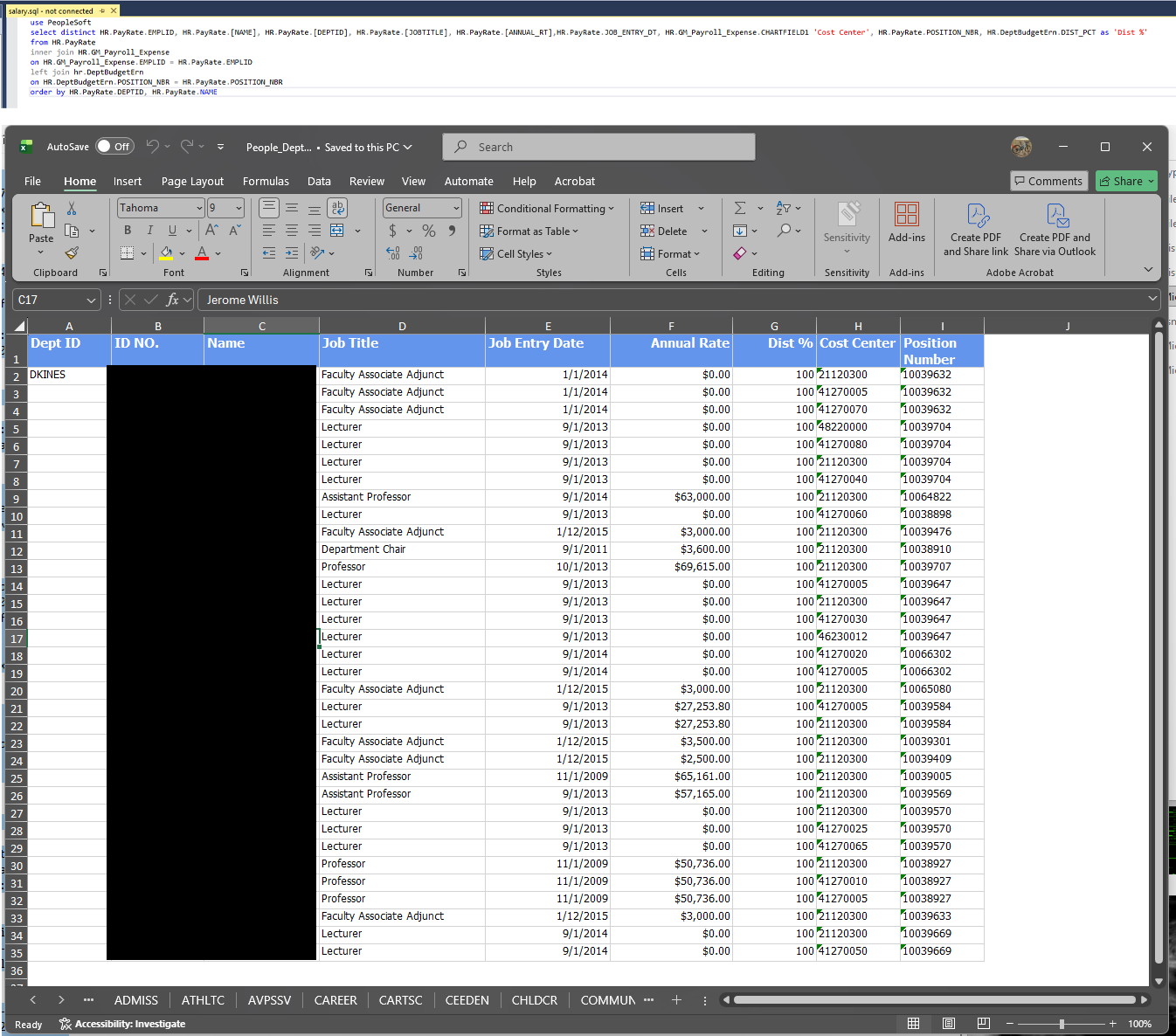Open the File menu
The width and height of the screenshot is (1176, 1036).
click(32, 181)
